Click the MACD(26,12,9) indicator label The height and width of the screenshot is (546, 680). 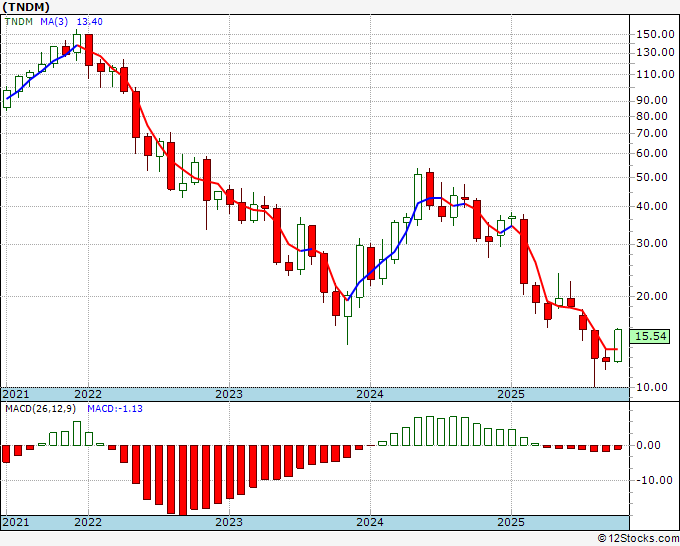pos(40,409)
